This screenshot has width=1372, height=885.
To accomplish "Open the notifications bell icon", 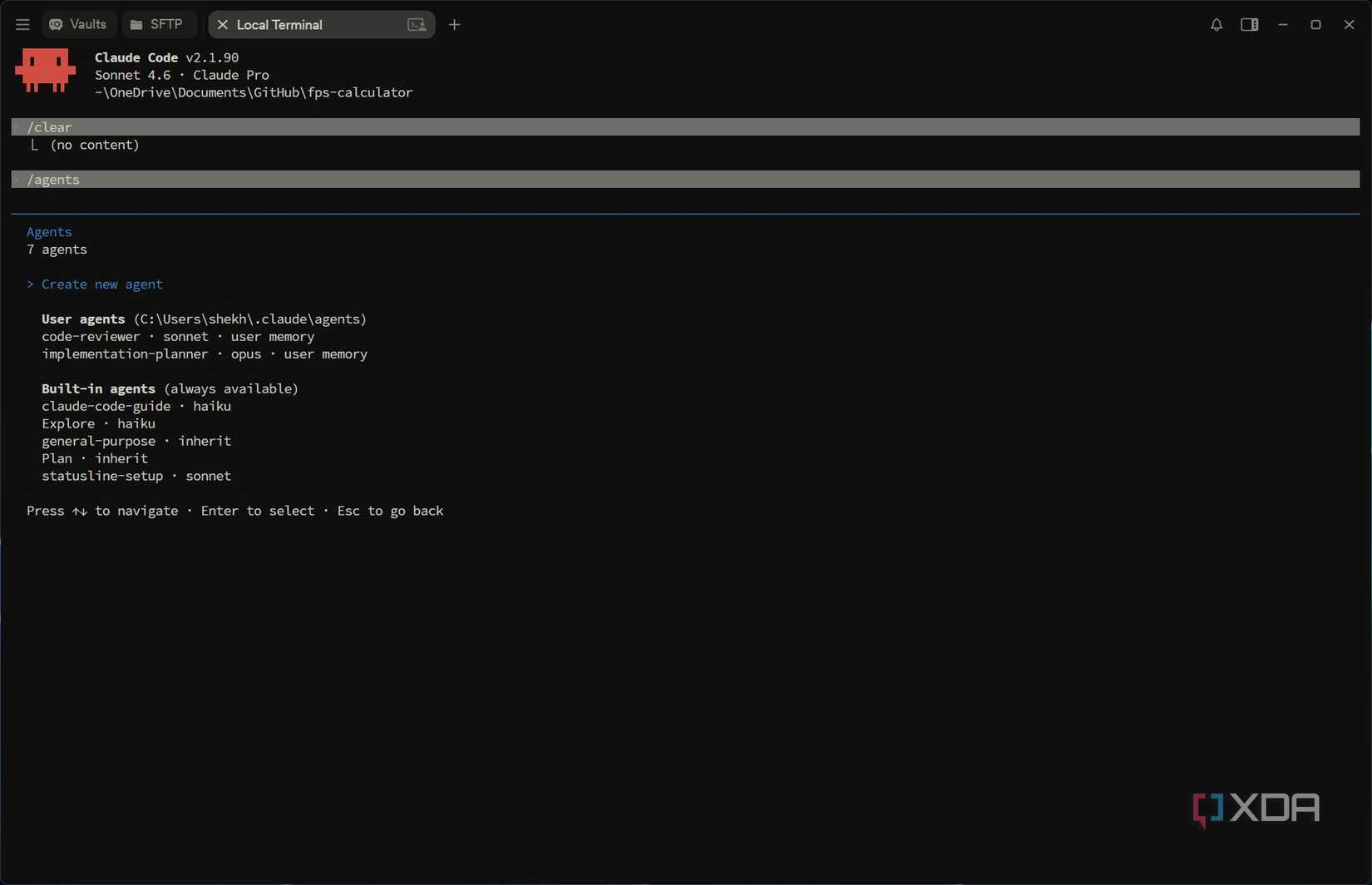I will click(1216, 25).
